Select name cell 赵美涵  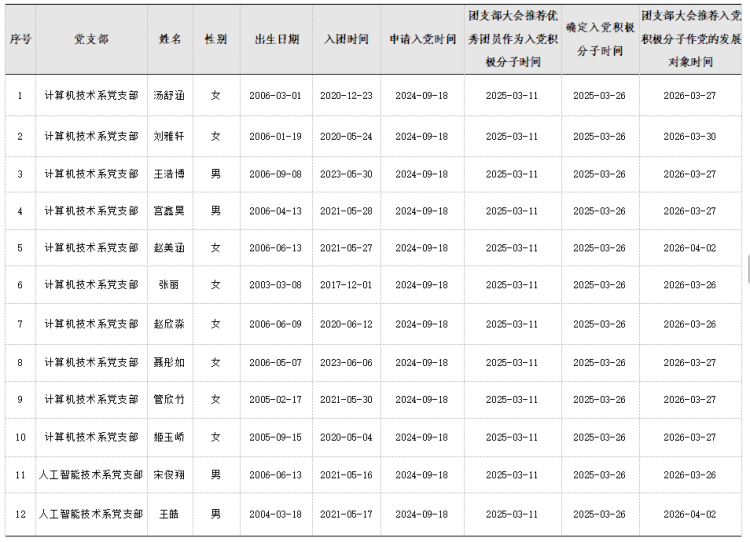point(169,248)
